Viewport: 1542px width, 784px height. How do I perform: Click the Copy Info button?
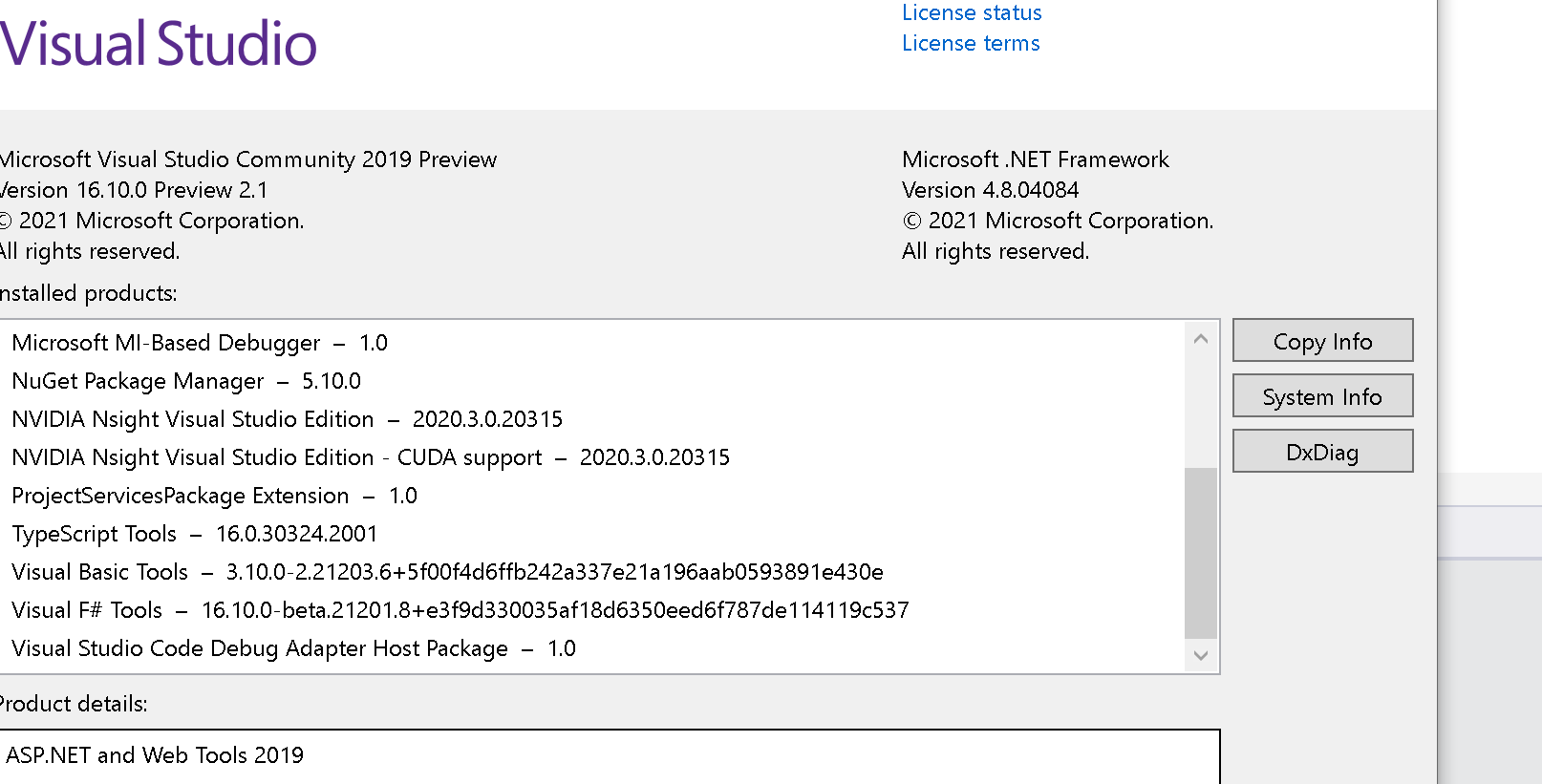(1322, 340)
